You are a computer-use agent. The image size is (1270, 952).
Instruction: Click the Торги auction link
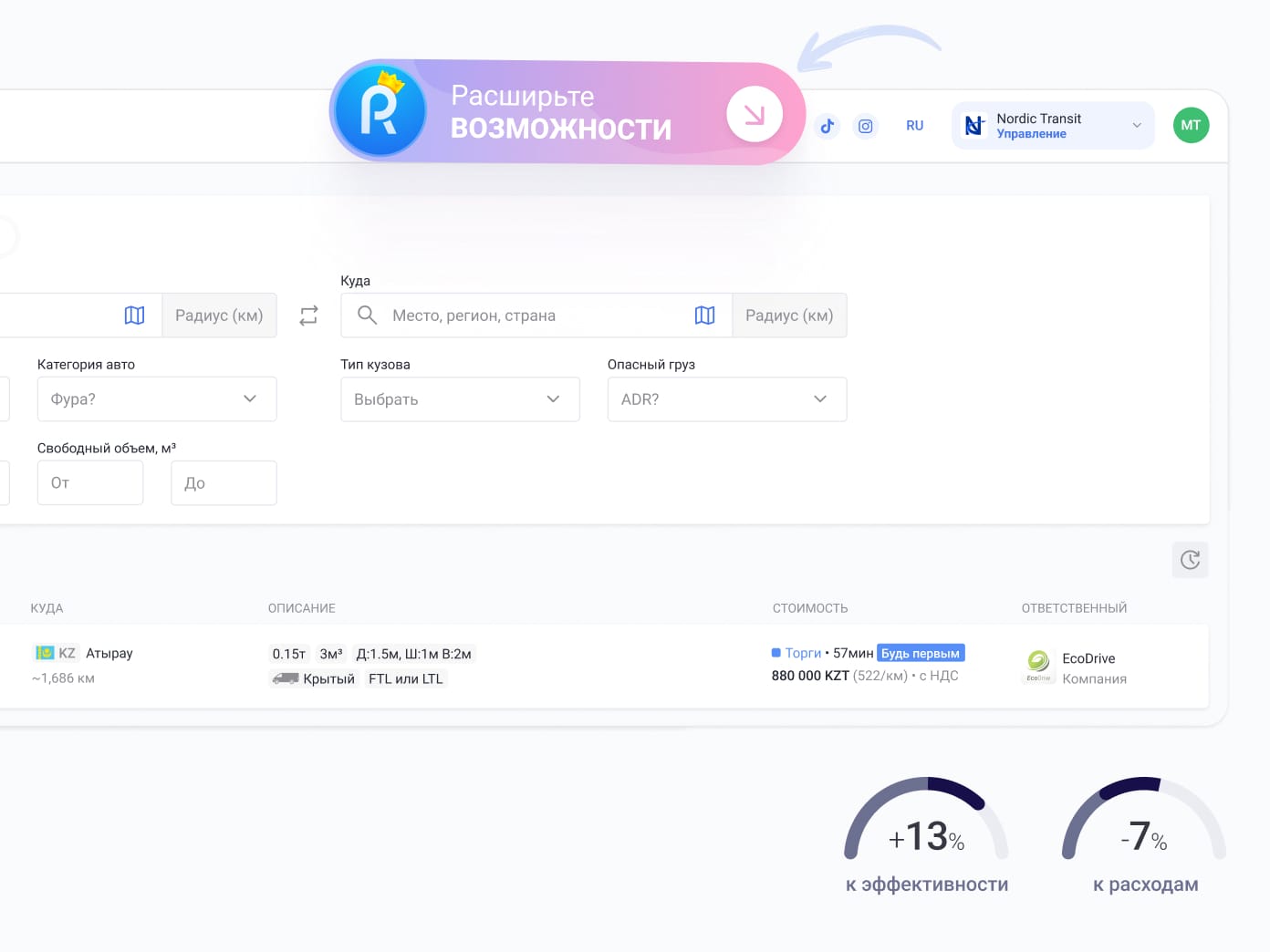[x=803, y=653]
